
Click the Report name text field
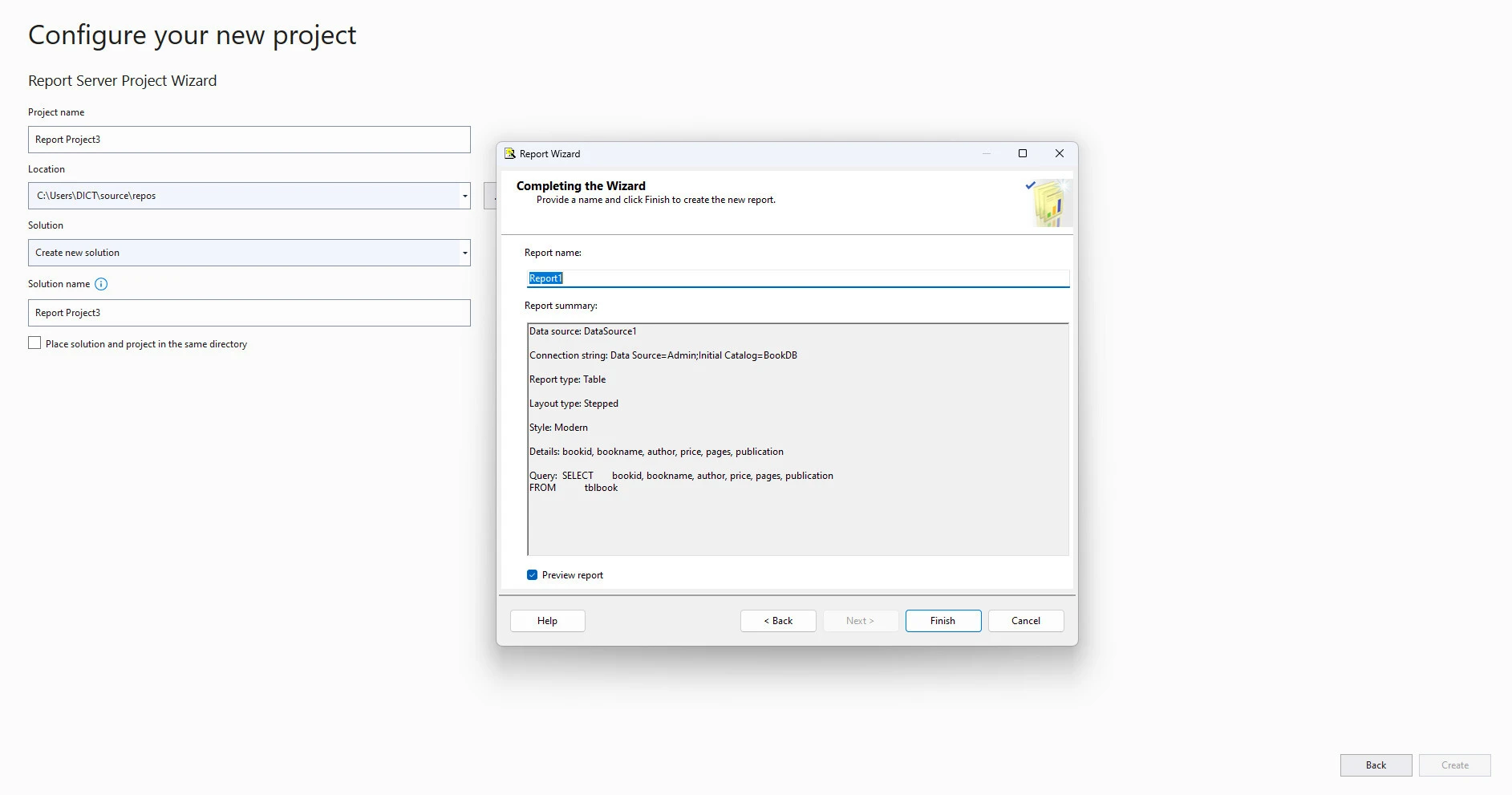(x=797, y=278)
